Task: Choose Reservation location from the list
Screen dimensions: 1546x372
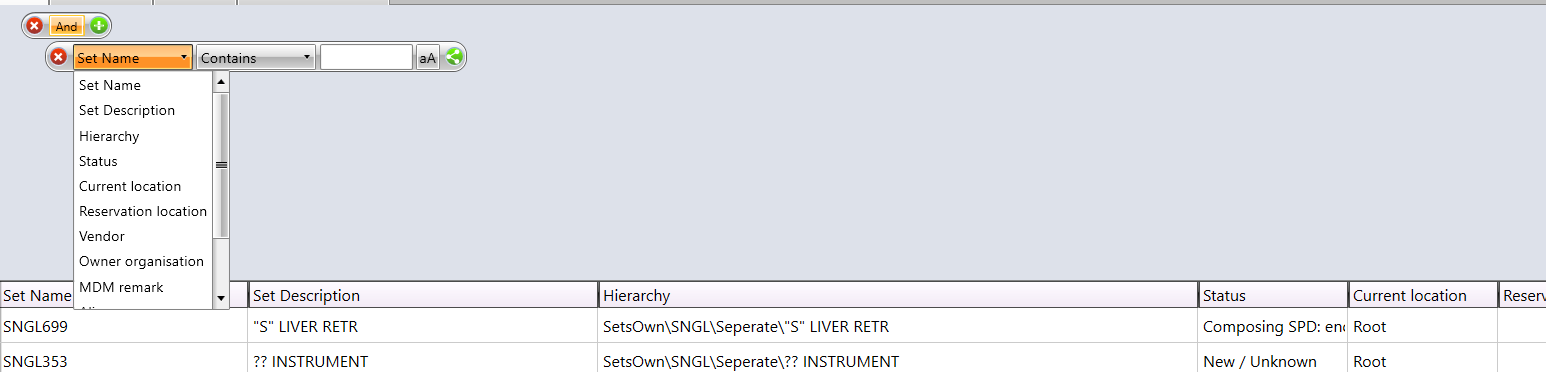Action: (143, 211)
